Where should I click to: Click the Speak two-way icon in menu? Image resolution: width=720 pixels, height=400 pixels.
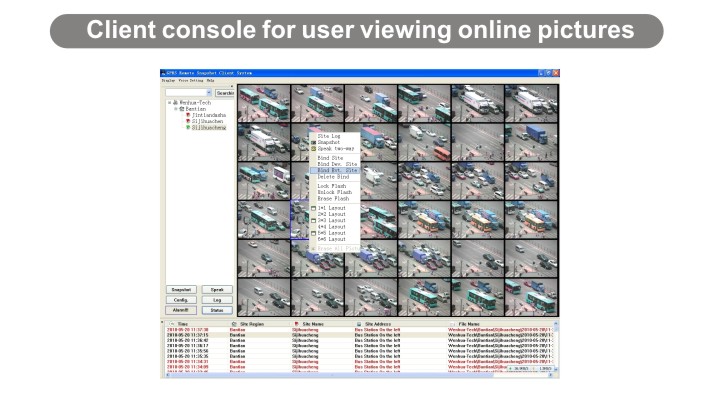[x=313, y=148]
